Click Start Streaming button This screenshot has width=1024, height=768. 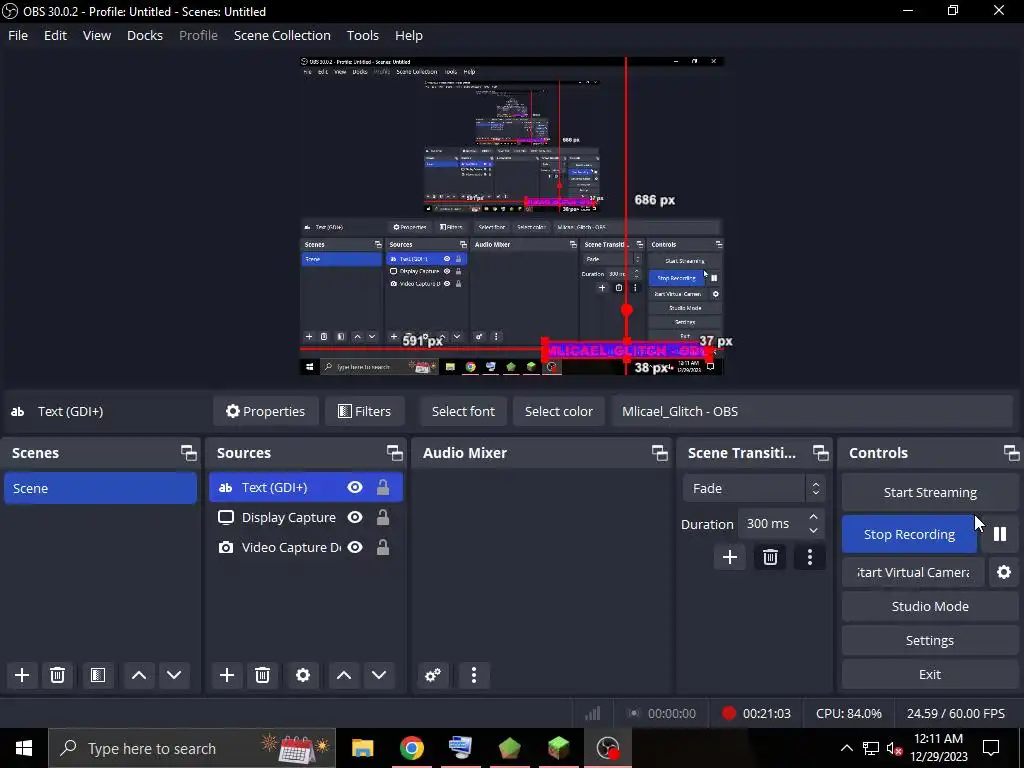coord(930,492)
